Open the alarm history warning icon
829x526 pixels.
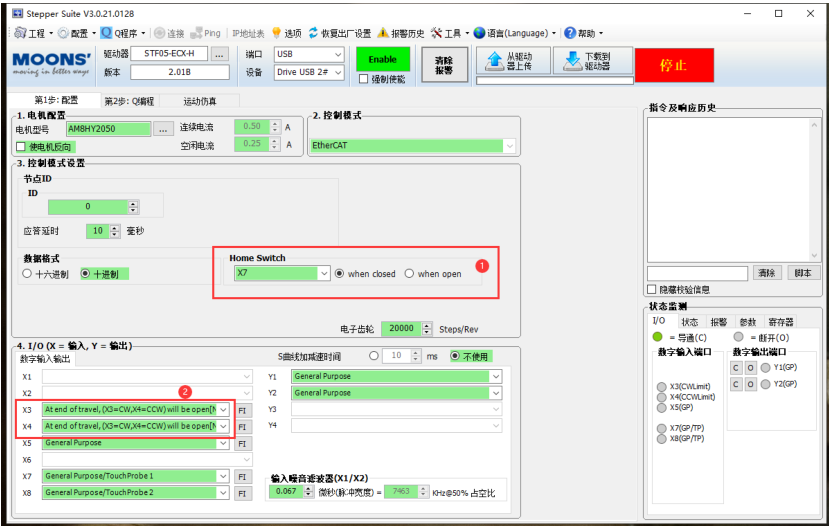tap(383, 33)
